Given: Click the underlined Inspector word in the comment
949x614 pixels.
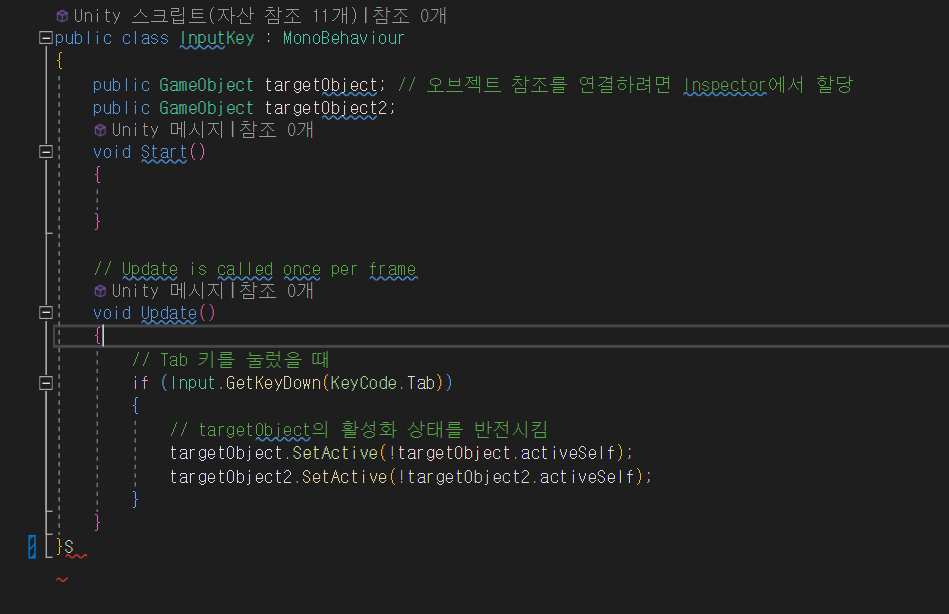Looking at the screenshot, I should pos(725,85).
